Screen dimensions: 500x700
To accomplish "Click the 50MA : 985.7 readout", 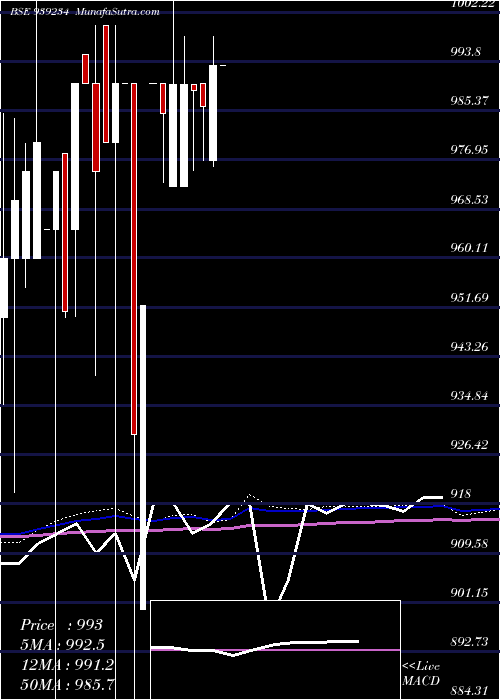I will 67,684.
